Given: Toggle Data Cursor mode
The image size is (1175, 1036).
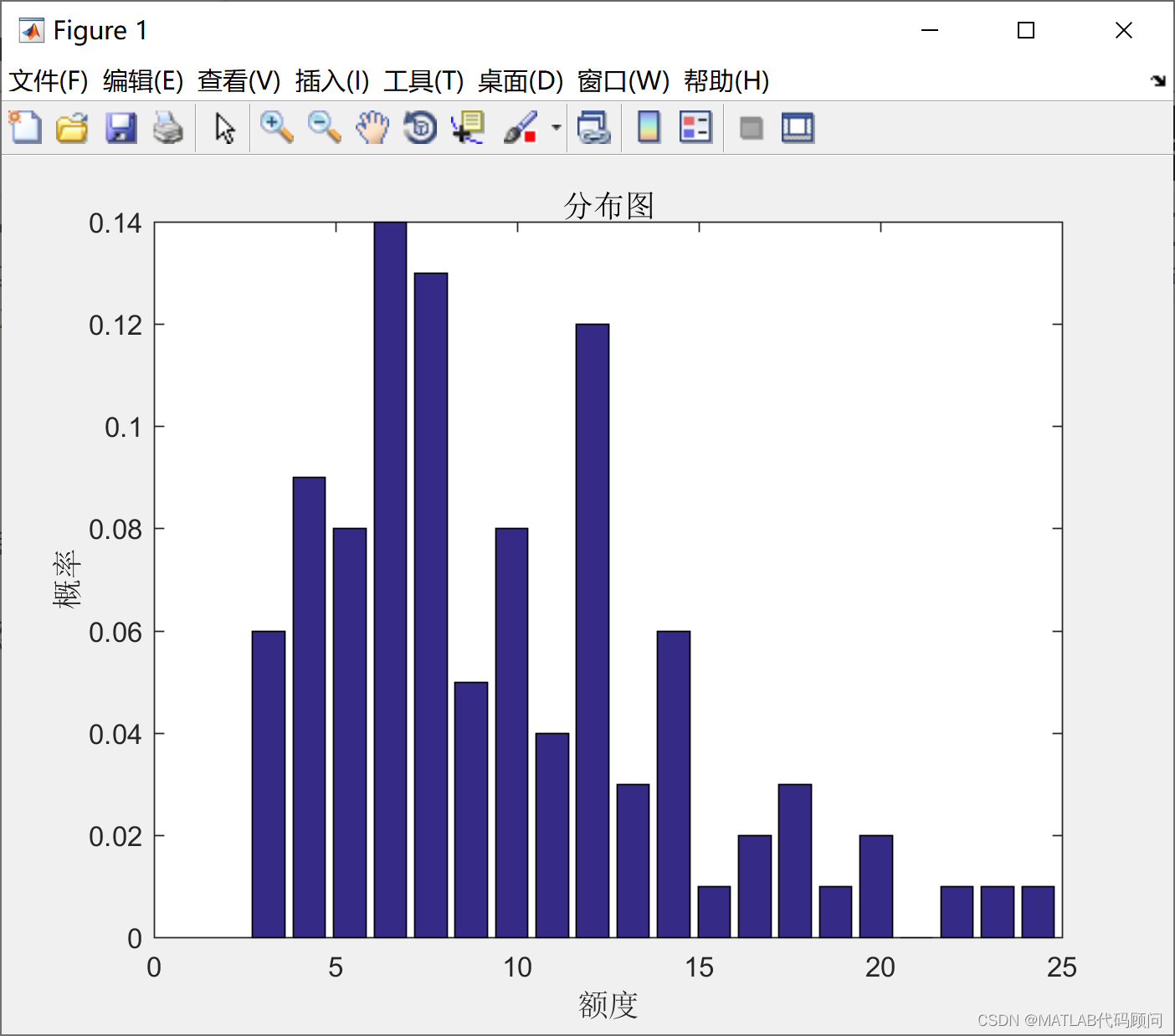Looking at the screenshot, I should pos(467,127).
